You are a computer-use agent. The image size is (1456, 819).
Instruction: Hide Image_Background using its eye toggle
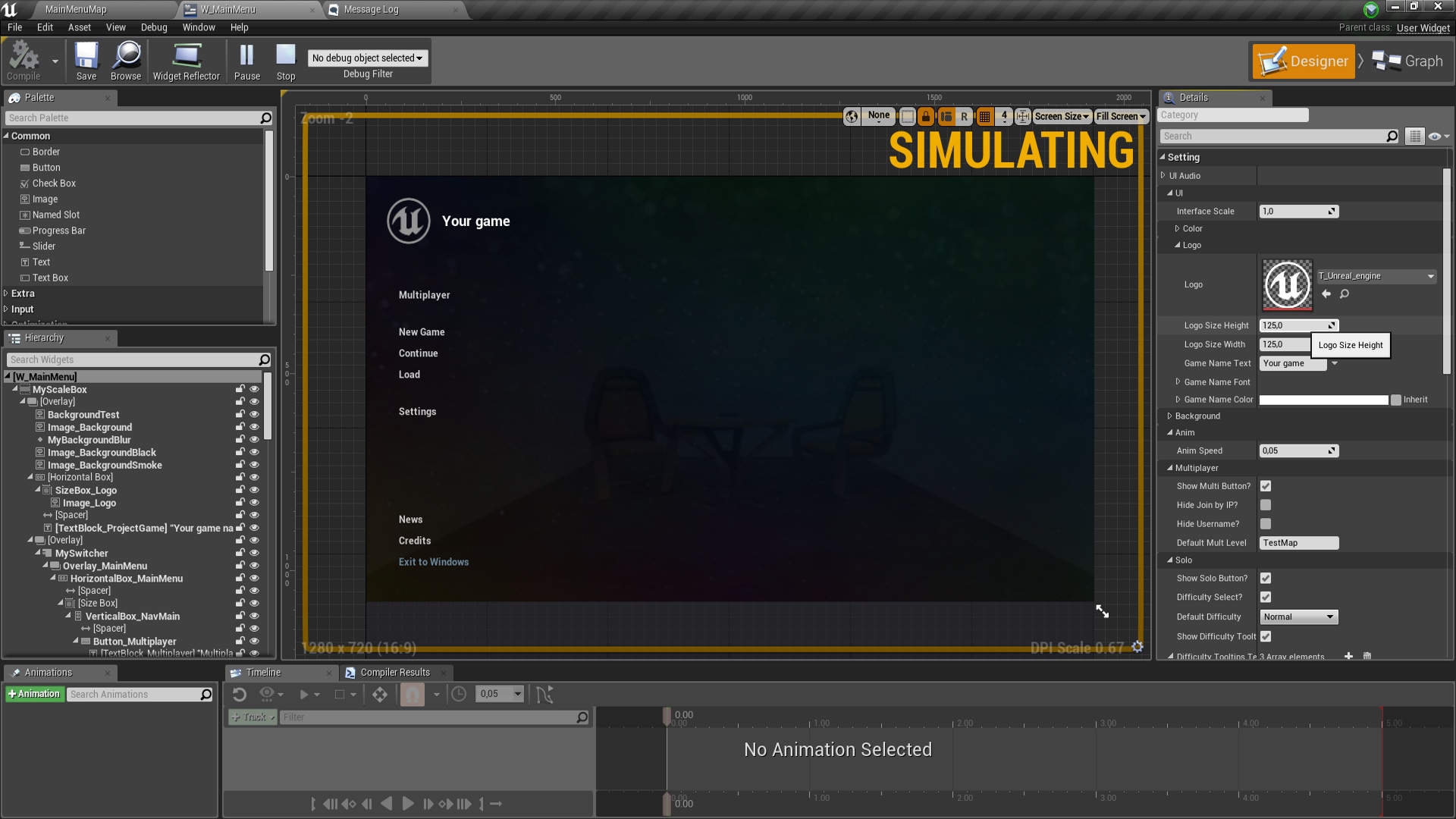point(255,426)
